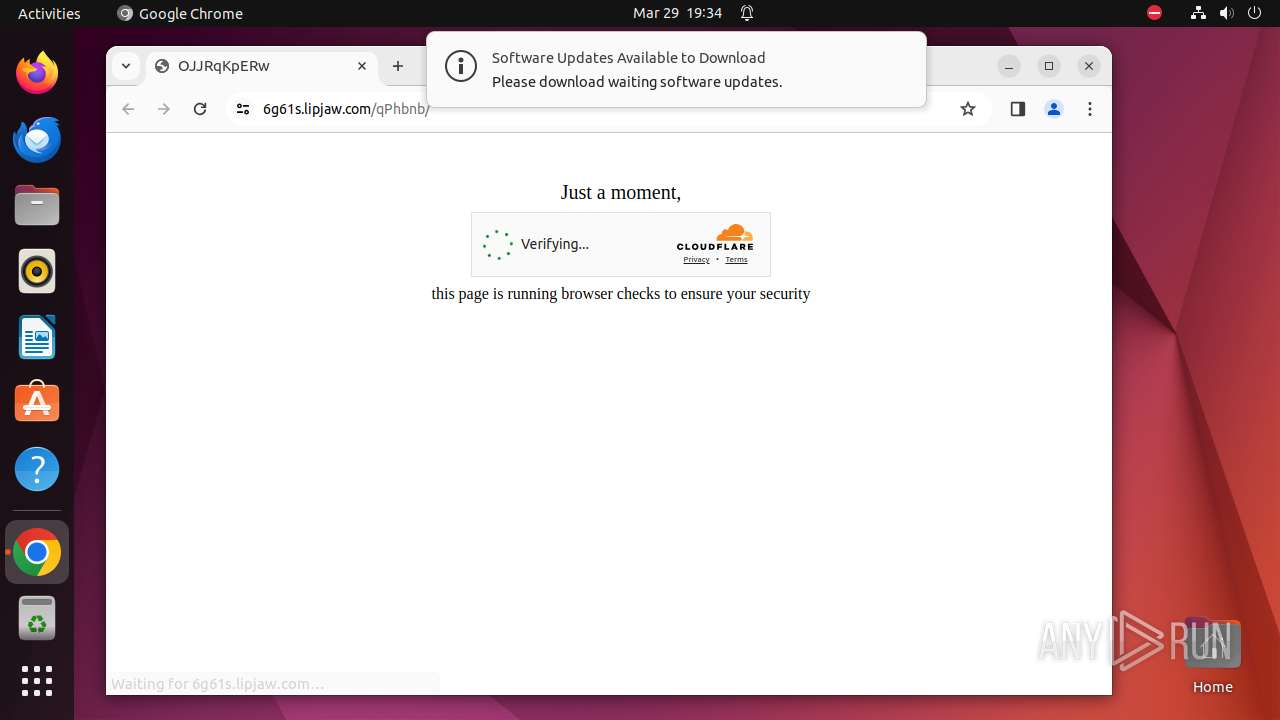Image resolution: width=1280 pixels, height=720 pixels.
Task: Toggle Chrome side panel
Action: pos(1018,109)
